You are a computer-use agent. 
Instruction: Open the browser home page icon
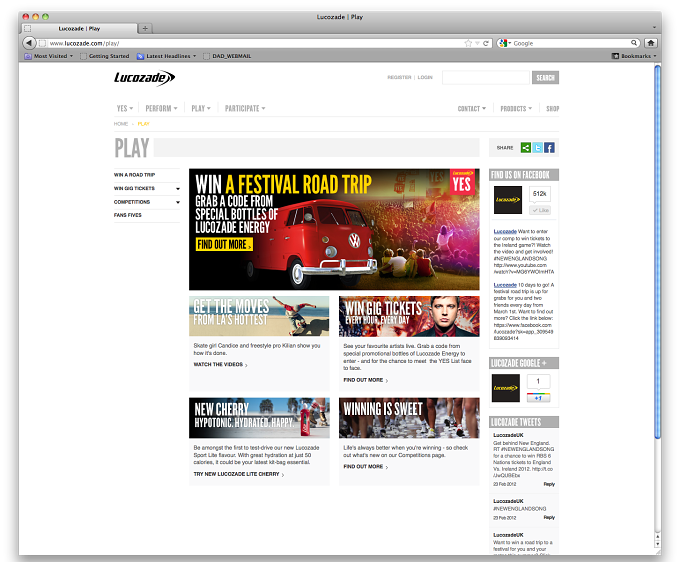coord(651,43)
